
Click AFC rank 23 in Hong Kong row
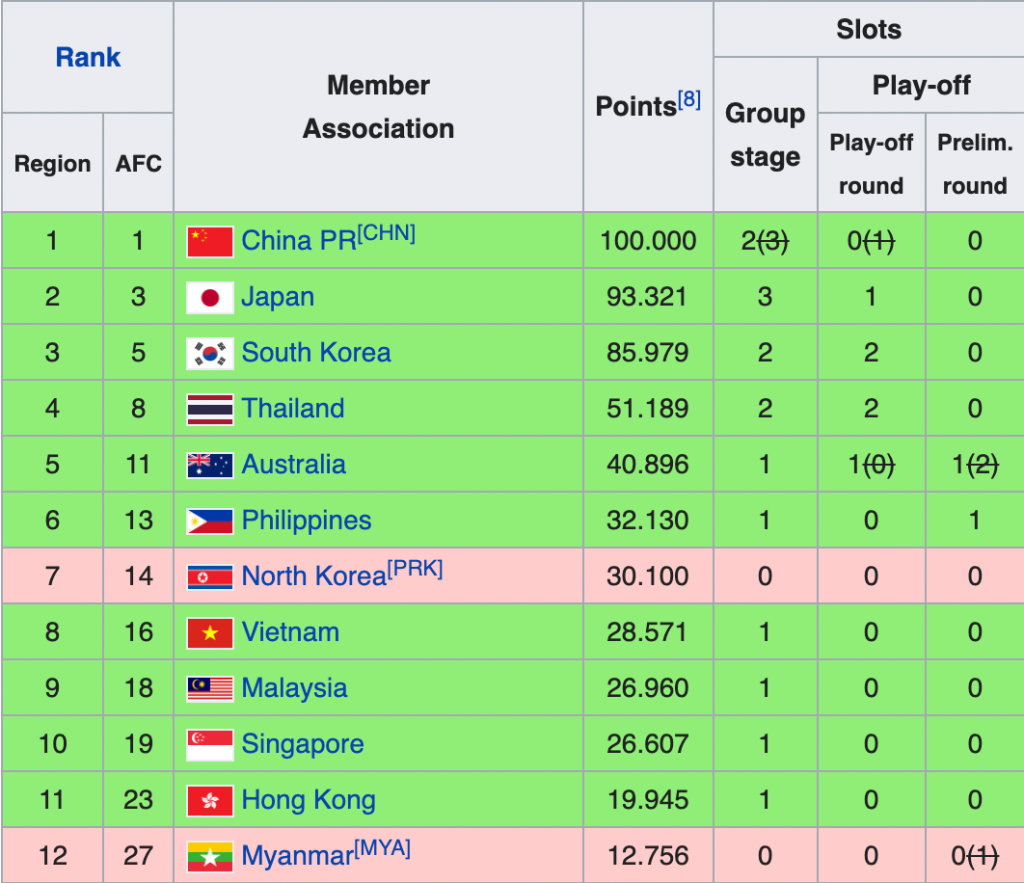(x=138, y=800)
